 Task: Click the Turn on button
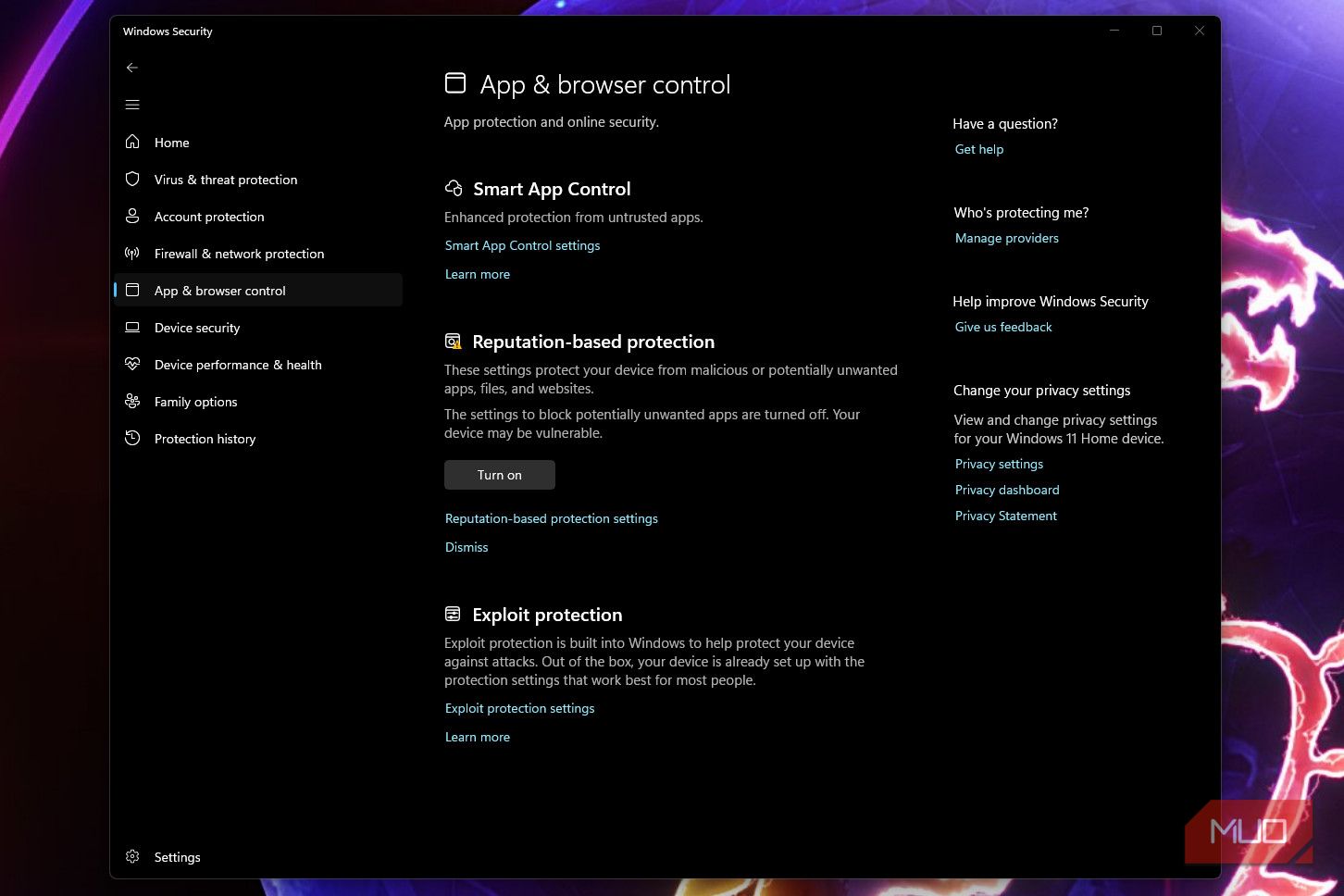coord(500,475)
